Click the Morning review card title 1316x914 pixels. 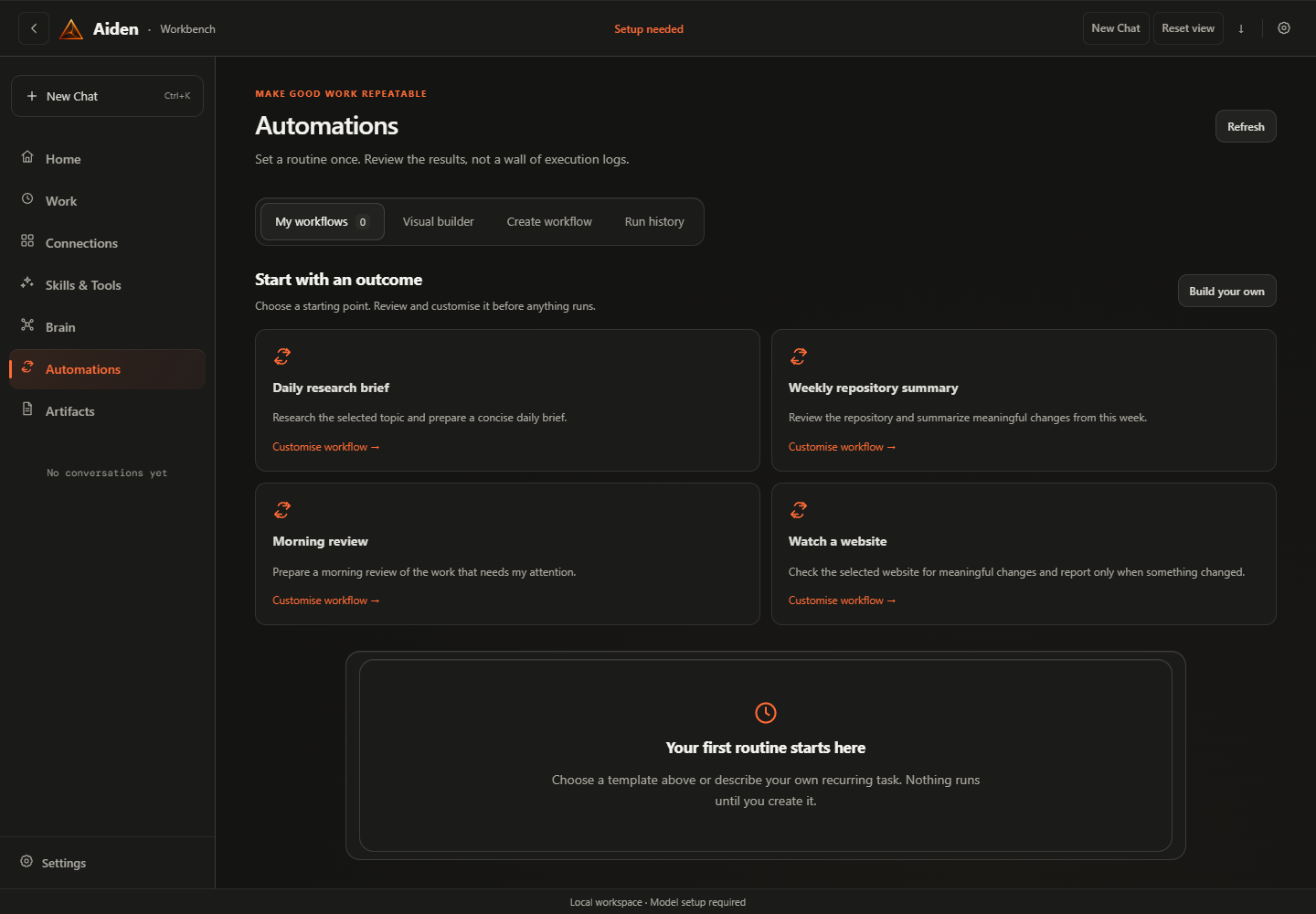(x=320, y=542)
